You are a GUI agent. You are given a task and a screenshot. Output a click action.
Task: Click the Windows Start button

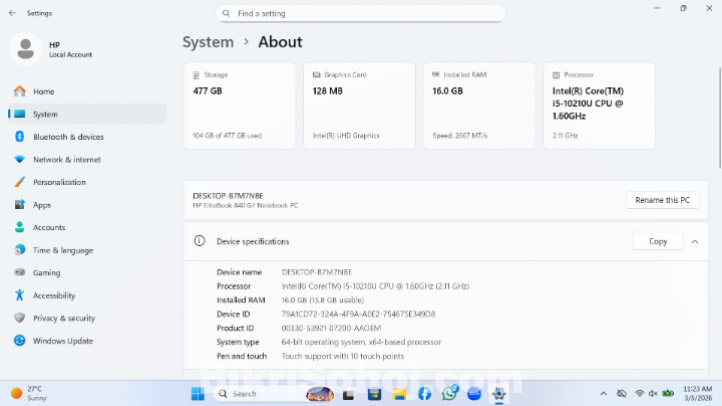click(x=197, y=393)
